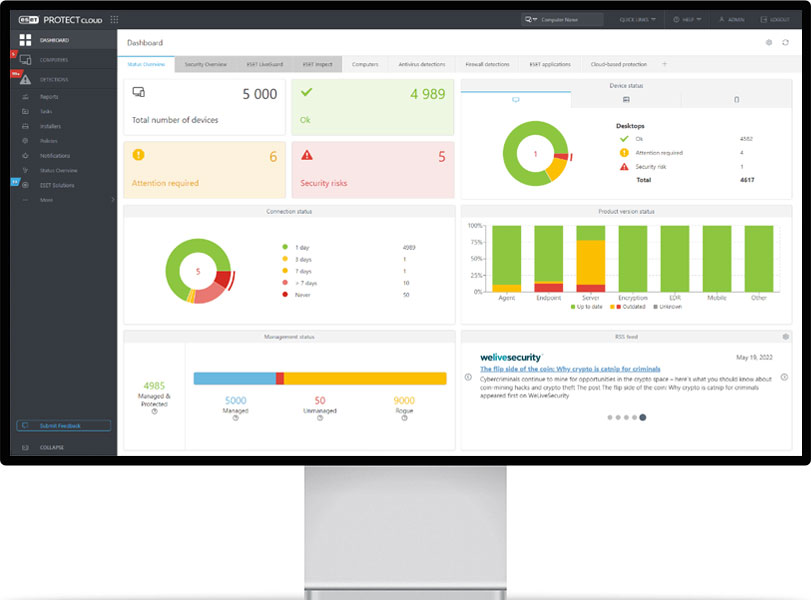
Task: Click the Connection status donut chart
Action: tap(198, 271)
